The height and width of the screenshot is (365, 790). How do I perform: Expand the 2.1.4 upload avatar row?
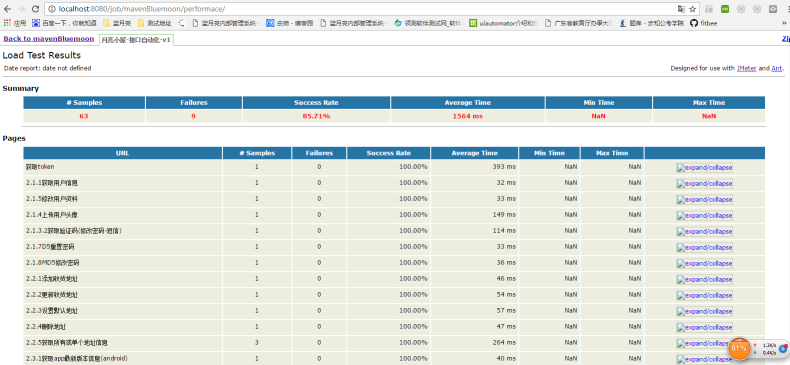[704, 216]
